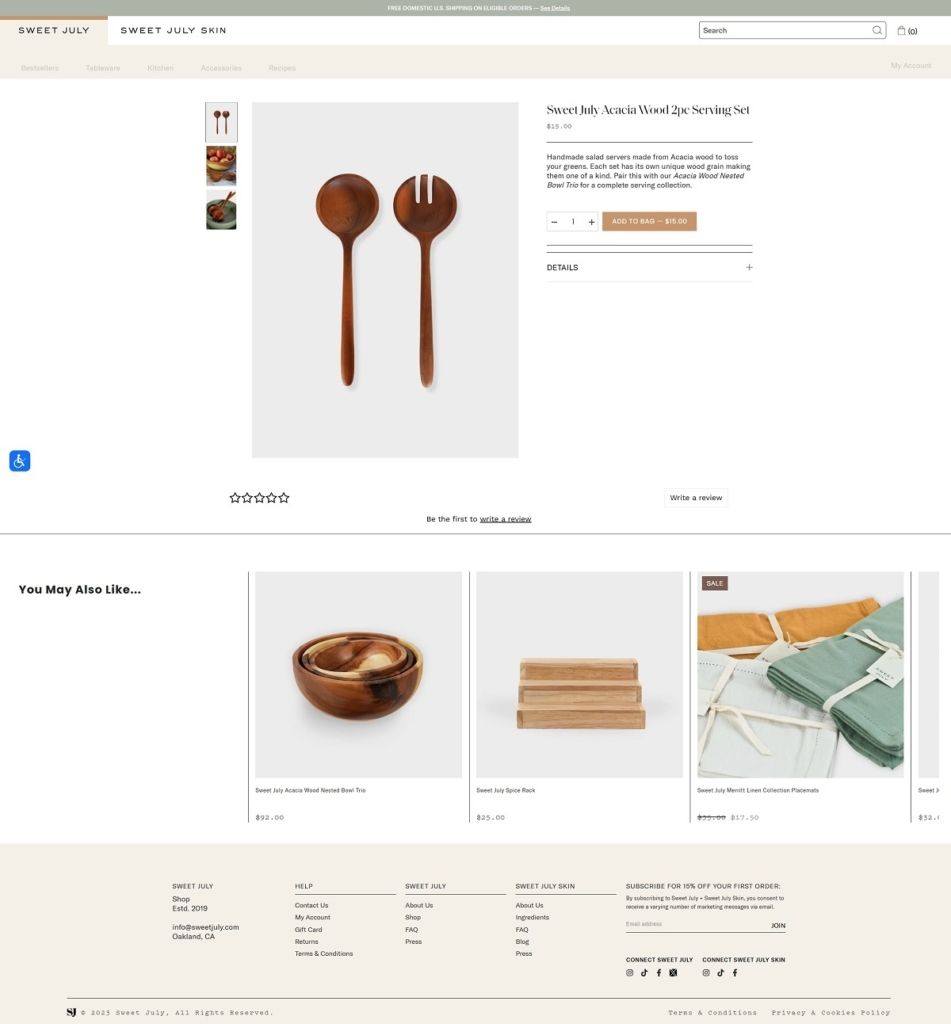Screen dimensions: 951x1024
Task: Open the Acacia Wood Nested Bowl Trio product
Action: tap(358, 675)
